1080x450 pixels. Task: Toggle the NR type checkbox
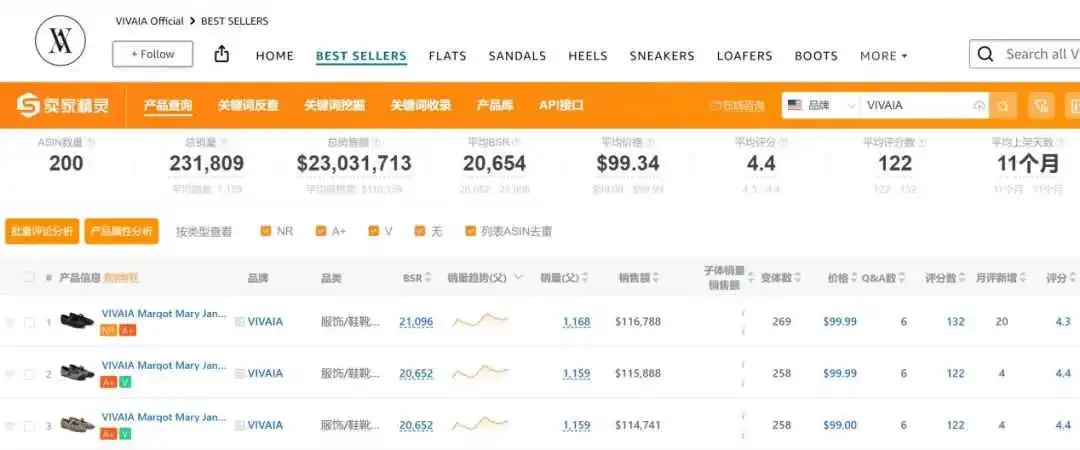click(x=266, y=232)
